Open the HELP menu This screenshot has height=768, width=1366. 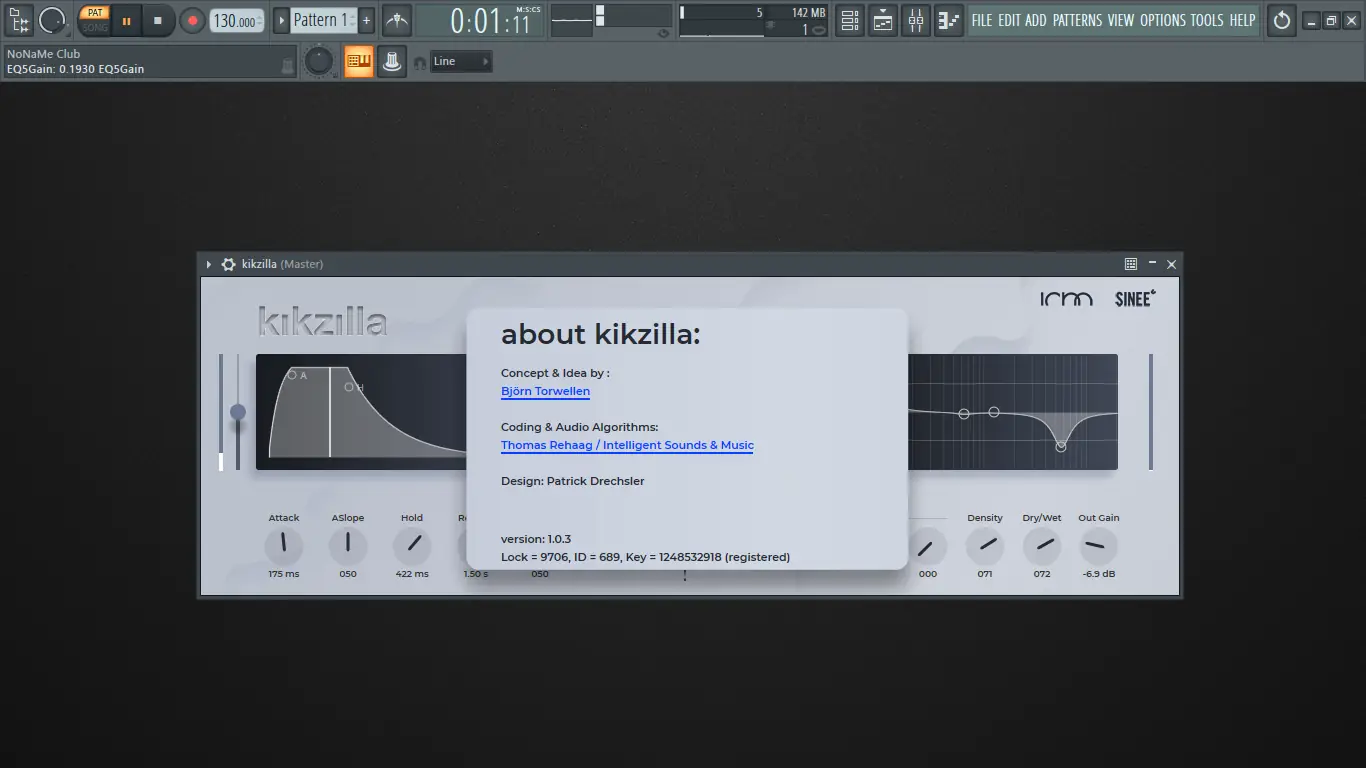[x=1242, y=20]
